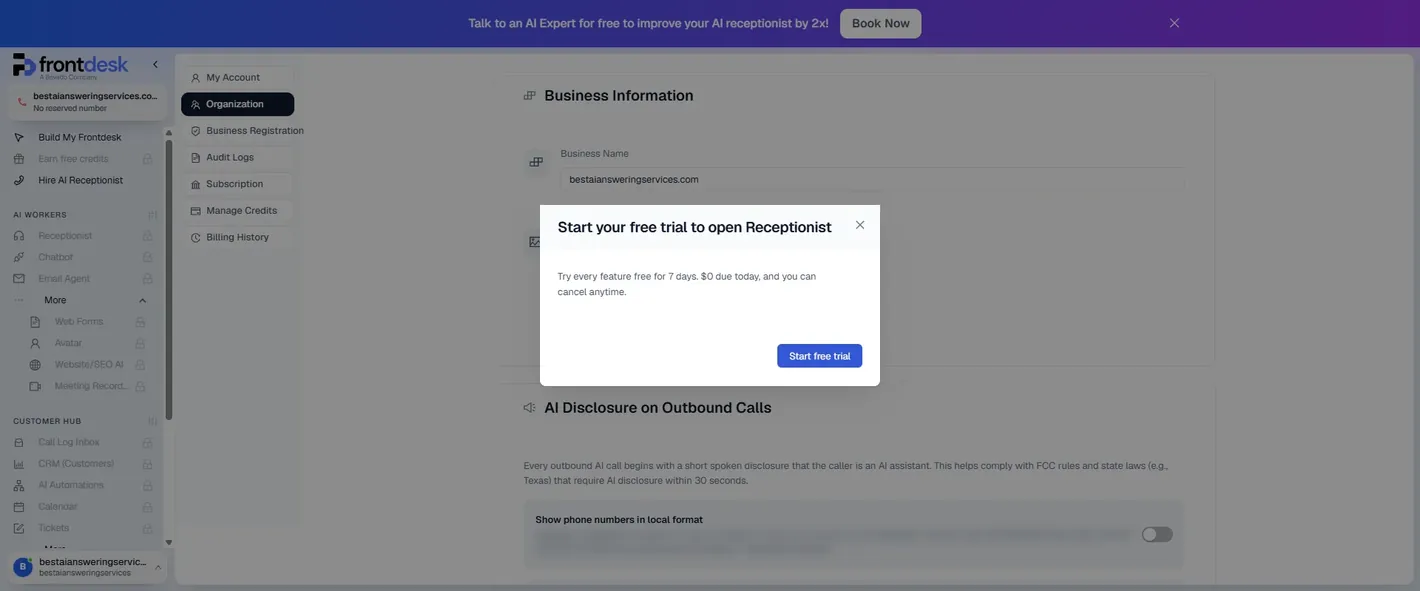
Task: Select the Organization settings tab
Action: 237,104
